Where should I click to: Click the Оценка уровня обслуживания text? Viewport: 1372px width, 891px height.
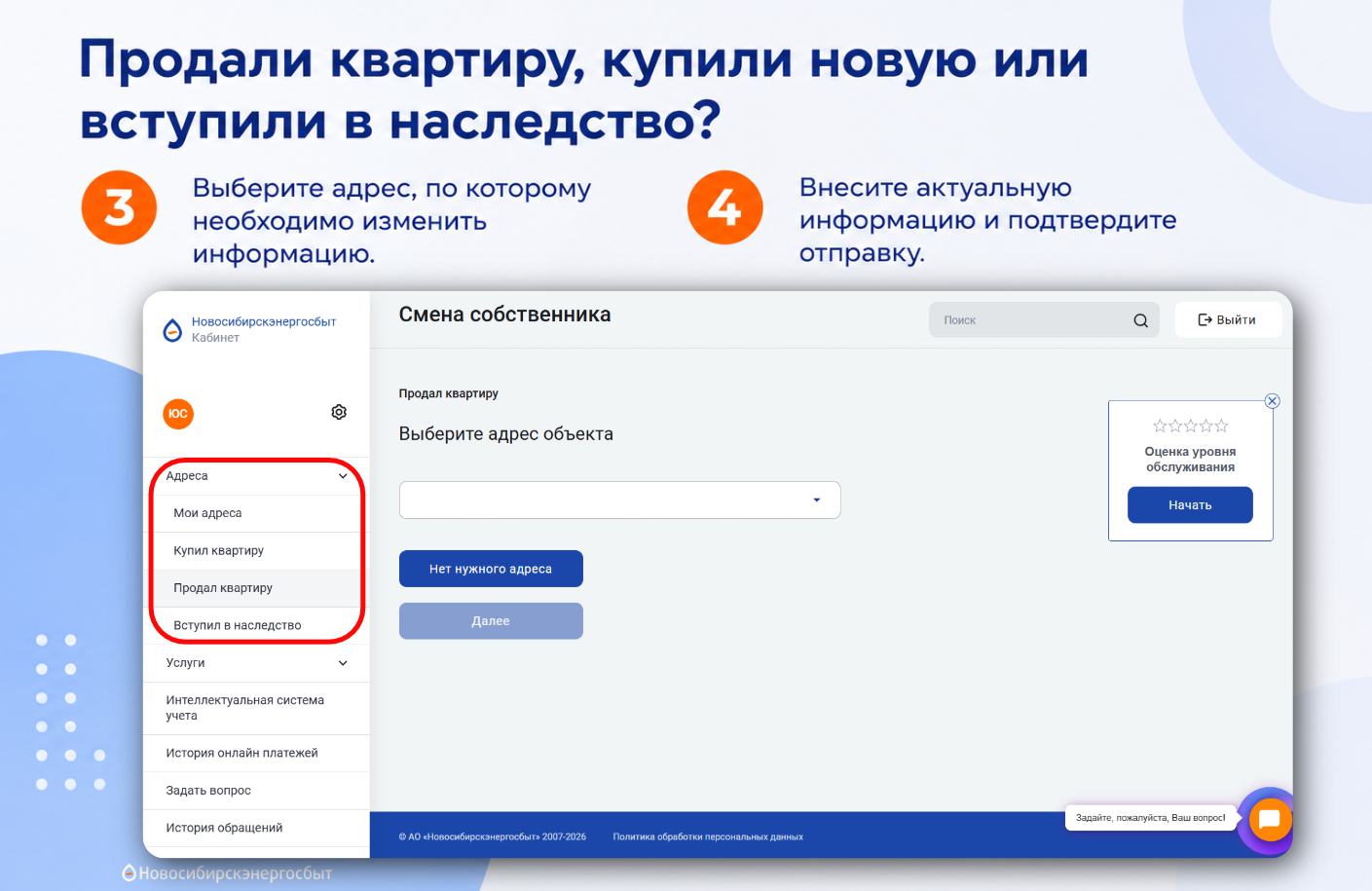[x=1190, y=460]
